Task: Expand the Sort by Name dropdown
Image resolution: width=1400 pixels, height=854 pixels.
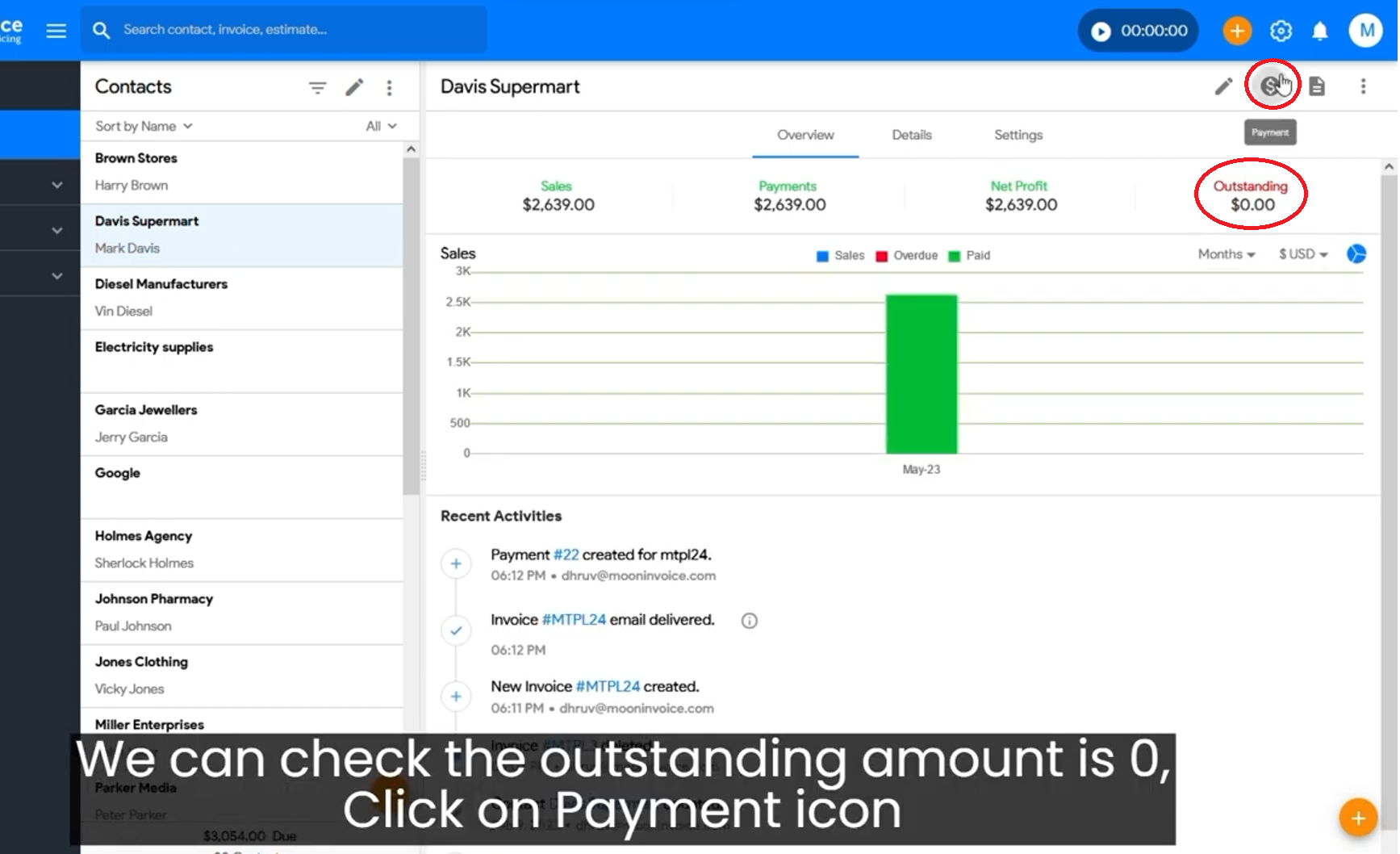Action: tap(144, 126)
